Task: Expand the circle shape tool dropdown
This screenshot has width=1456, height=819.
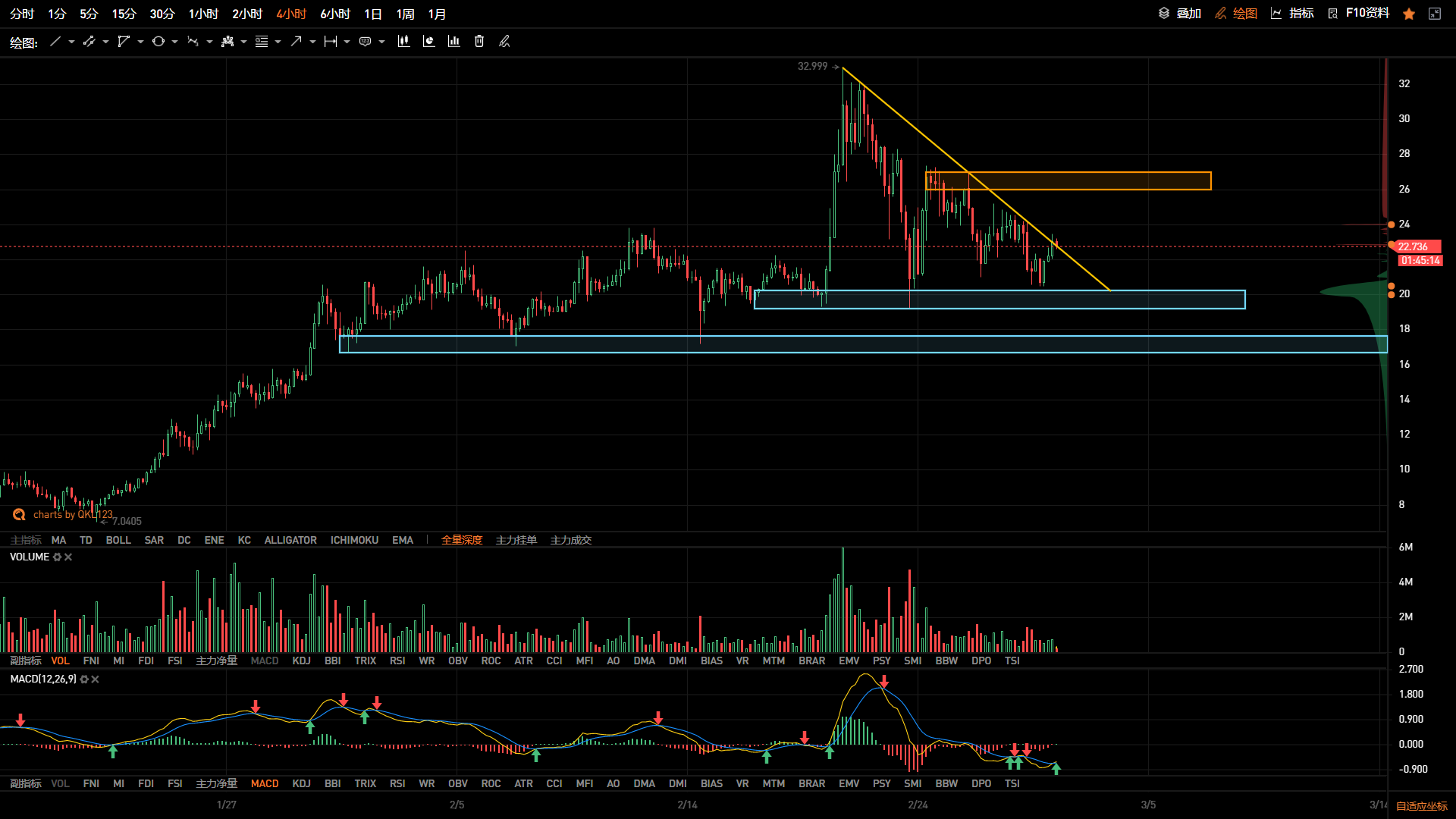Action: [x=174, y=42]
